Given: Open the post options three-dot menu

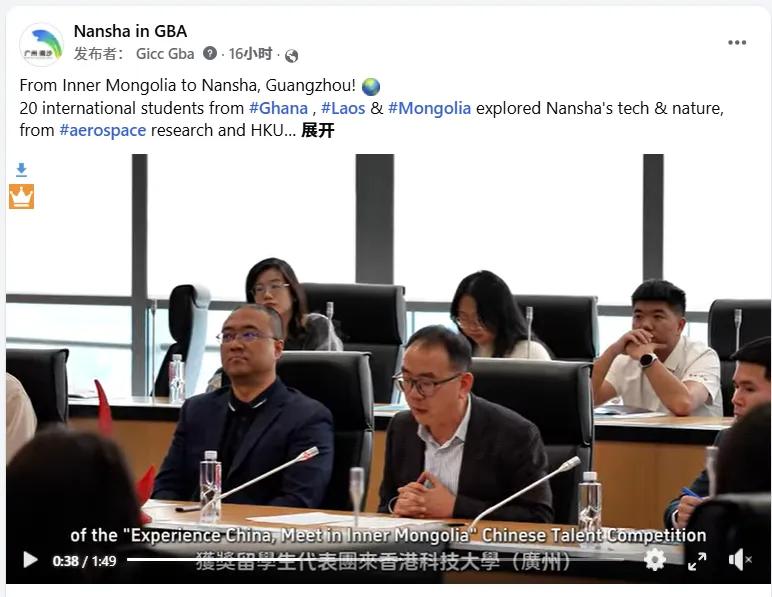Looking at the screenshot, I should tap(737, 43).
